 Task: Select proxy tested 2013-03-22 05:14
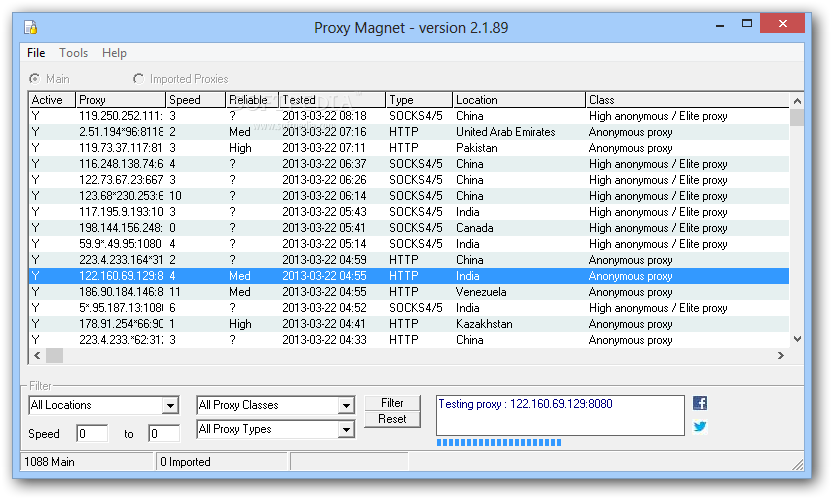tap(409, 244)
